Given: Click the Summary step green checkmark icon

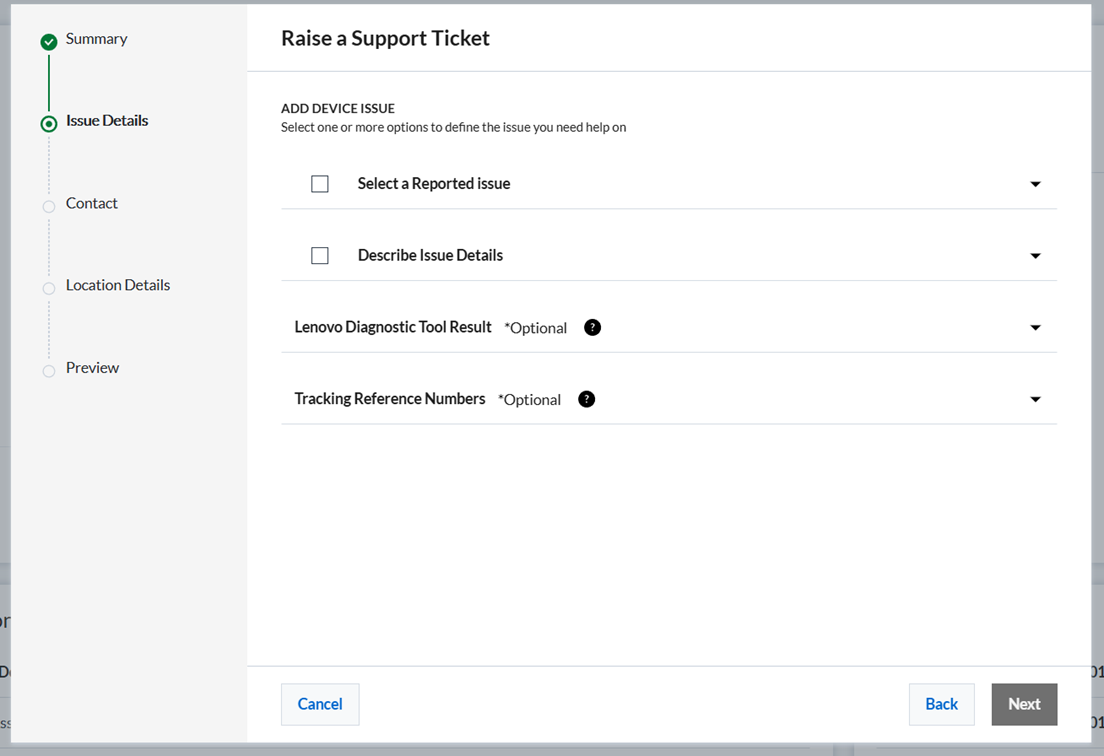Looking at the screenshot, I should point(48,42).
